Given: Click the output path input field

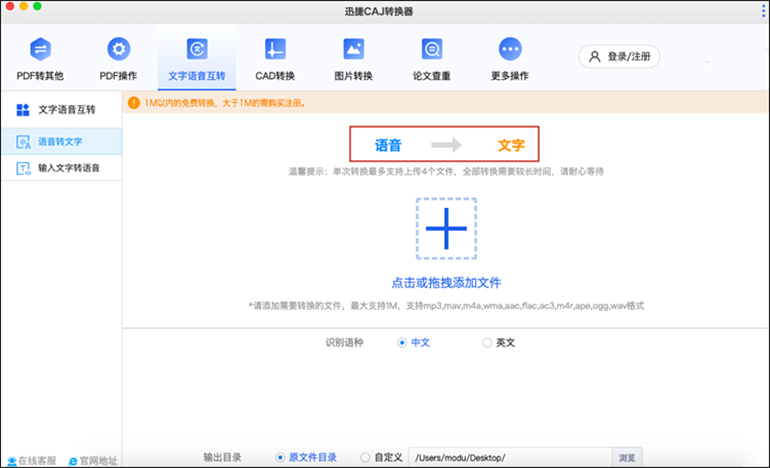Looking at the screenshot, I should pos(510,457).
